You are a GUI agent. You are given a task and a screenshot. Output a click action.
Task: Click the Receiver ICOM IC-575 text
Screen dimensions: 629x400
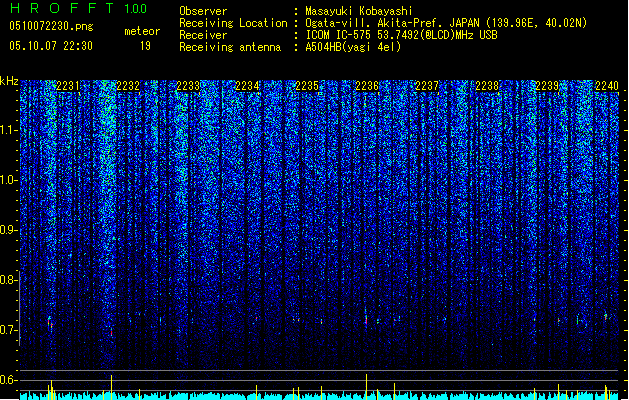[401, 35]
